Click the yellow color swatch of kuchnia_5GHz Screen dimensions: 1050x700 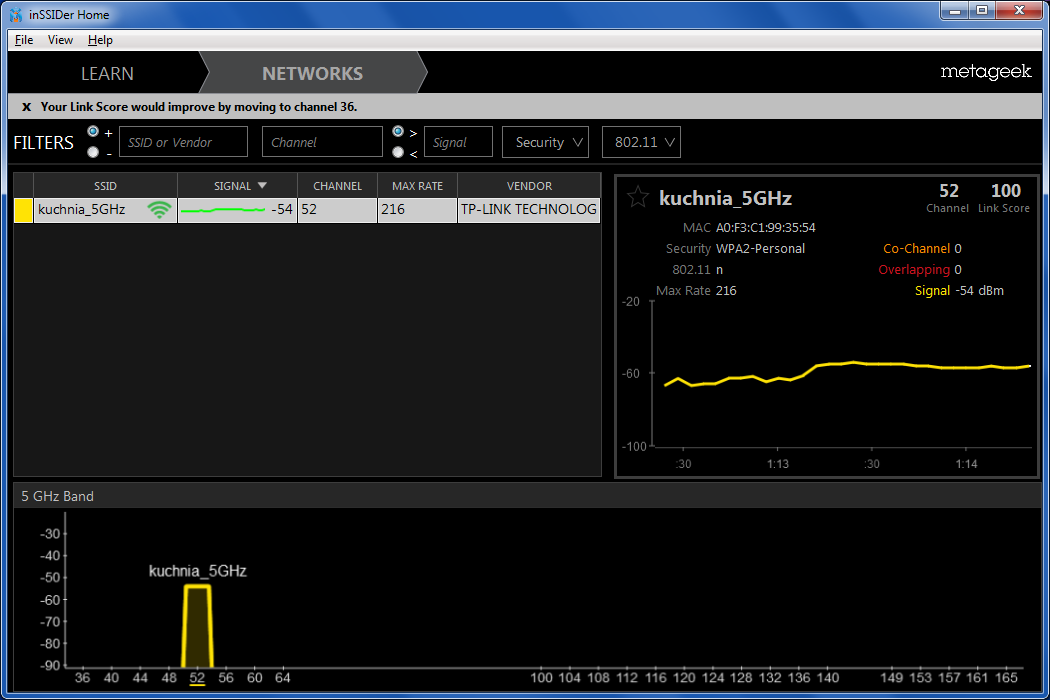click(23, 210)
